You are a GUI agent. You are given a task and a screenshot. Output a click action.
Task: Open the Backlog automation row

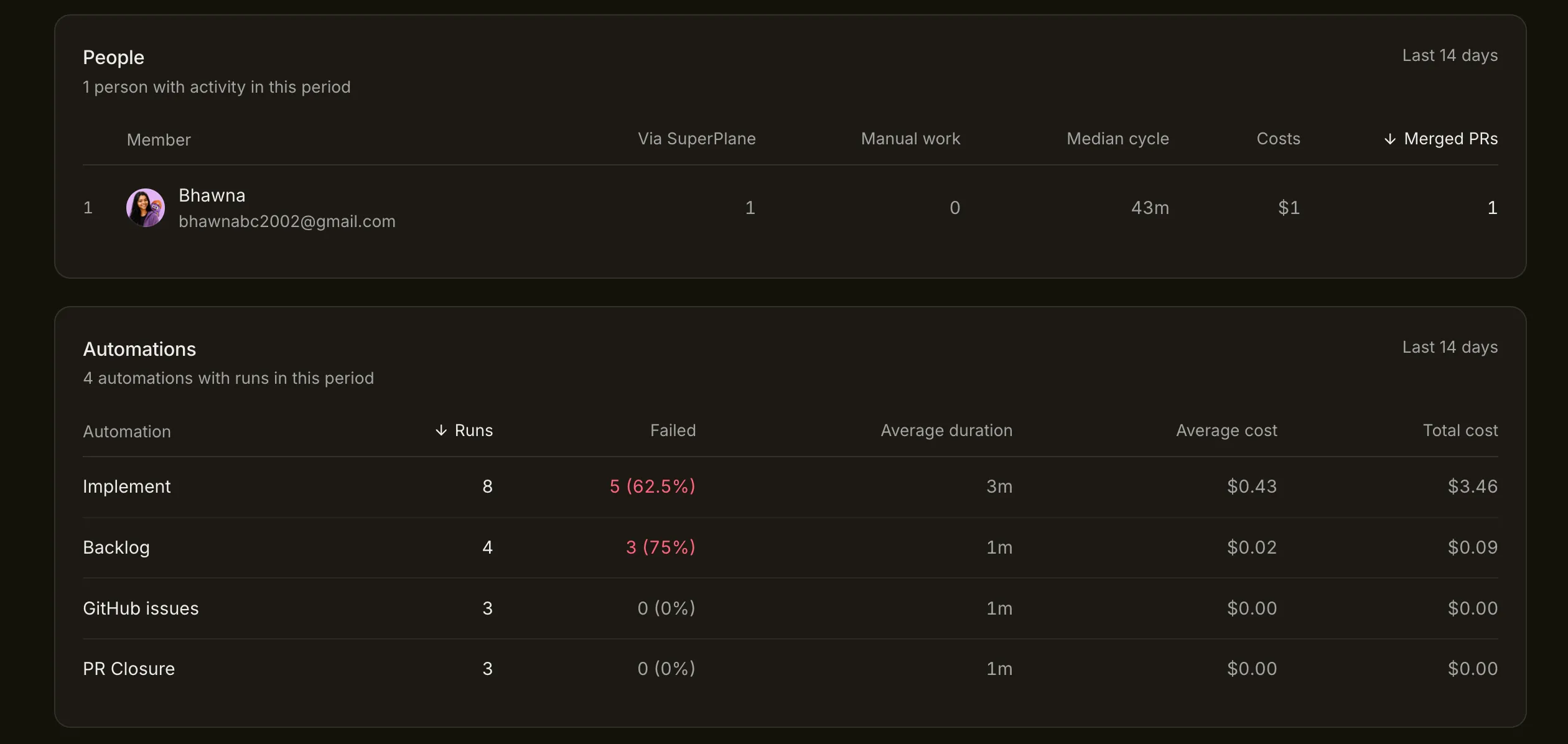pos(790,548)
